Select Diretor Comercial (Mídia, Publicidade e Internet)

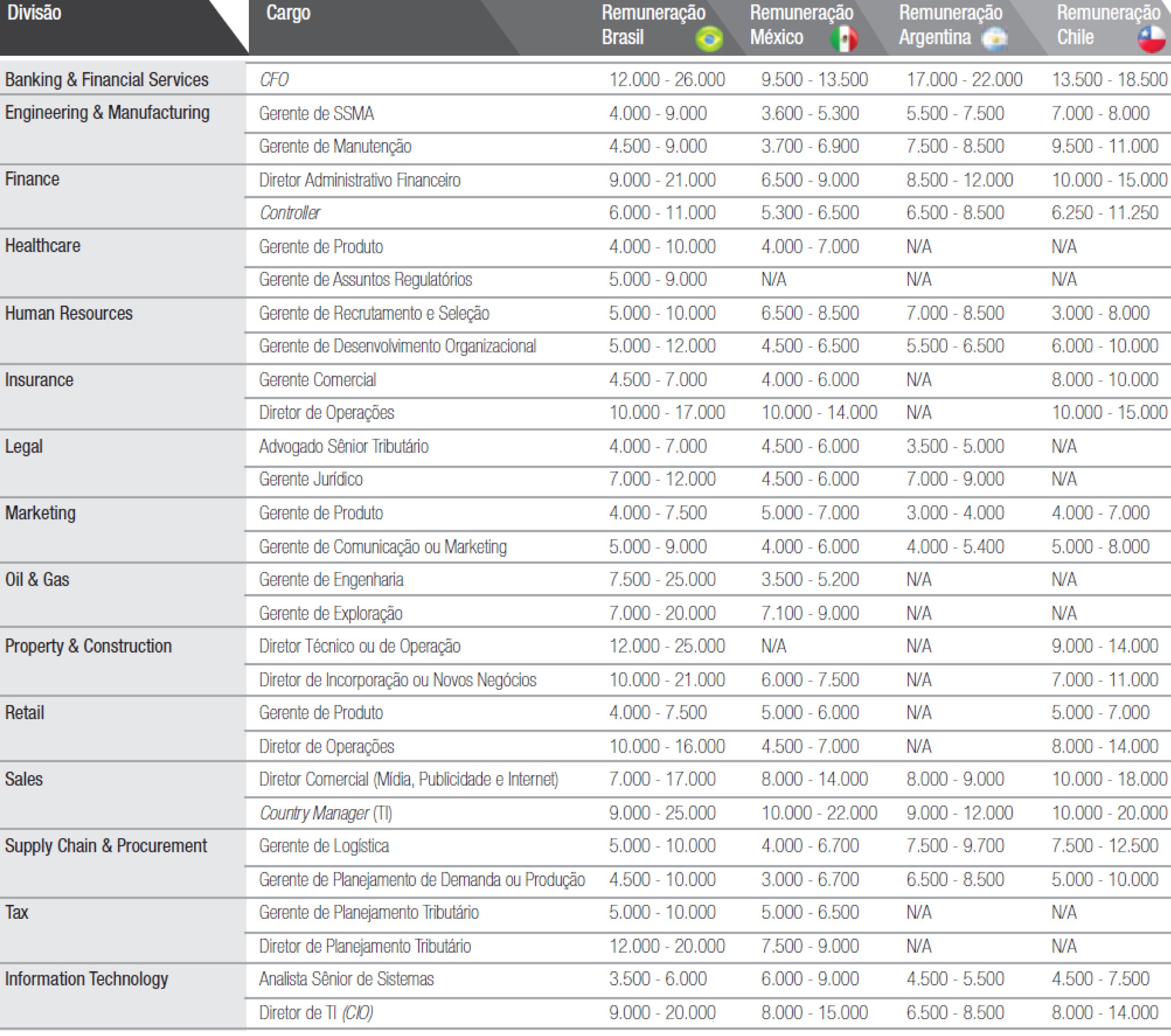pyautogui.click(x=409, y=779)
